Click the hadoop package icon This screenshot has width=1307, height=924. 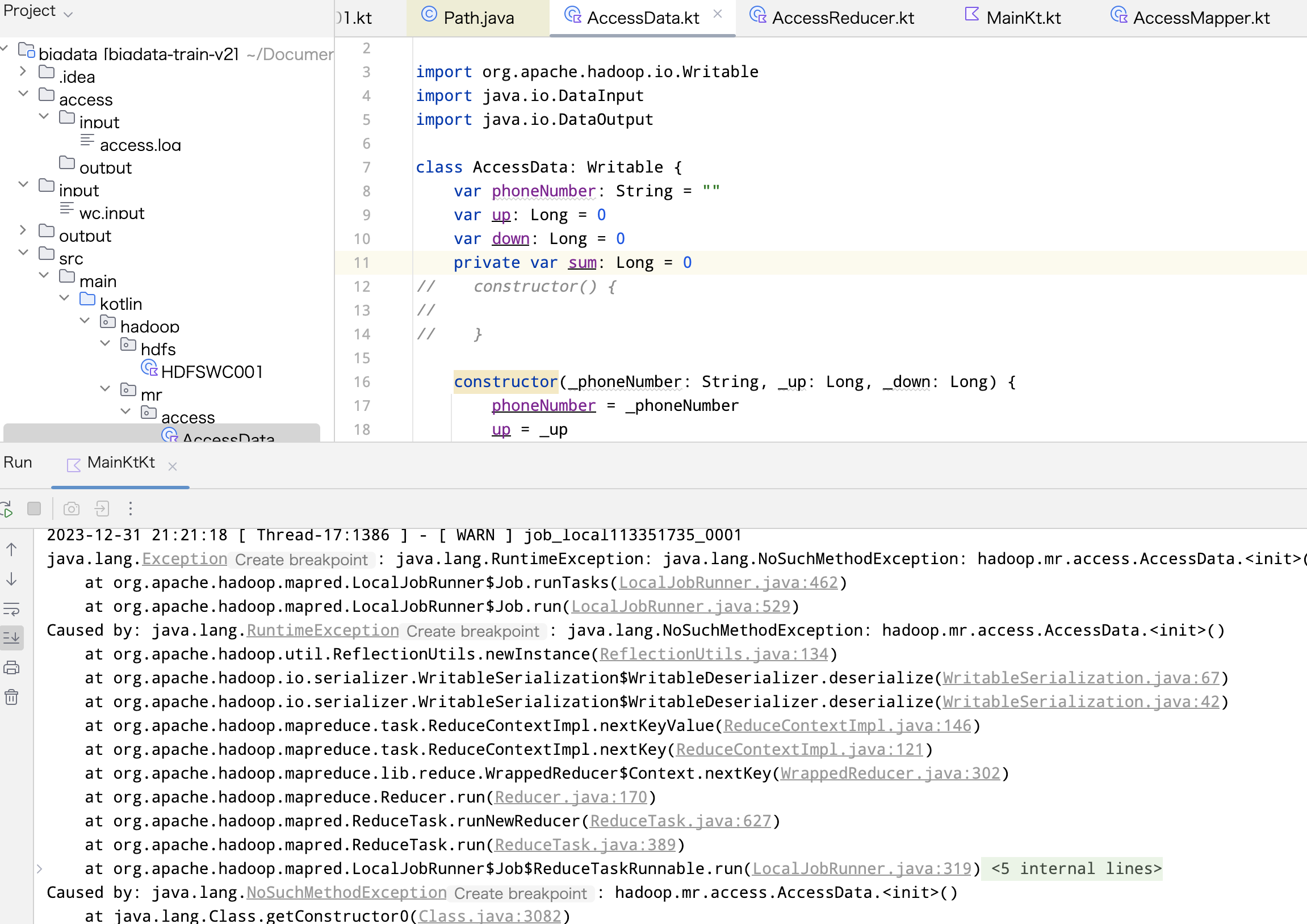(107, 321)
